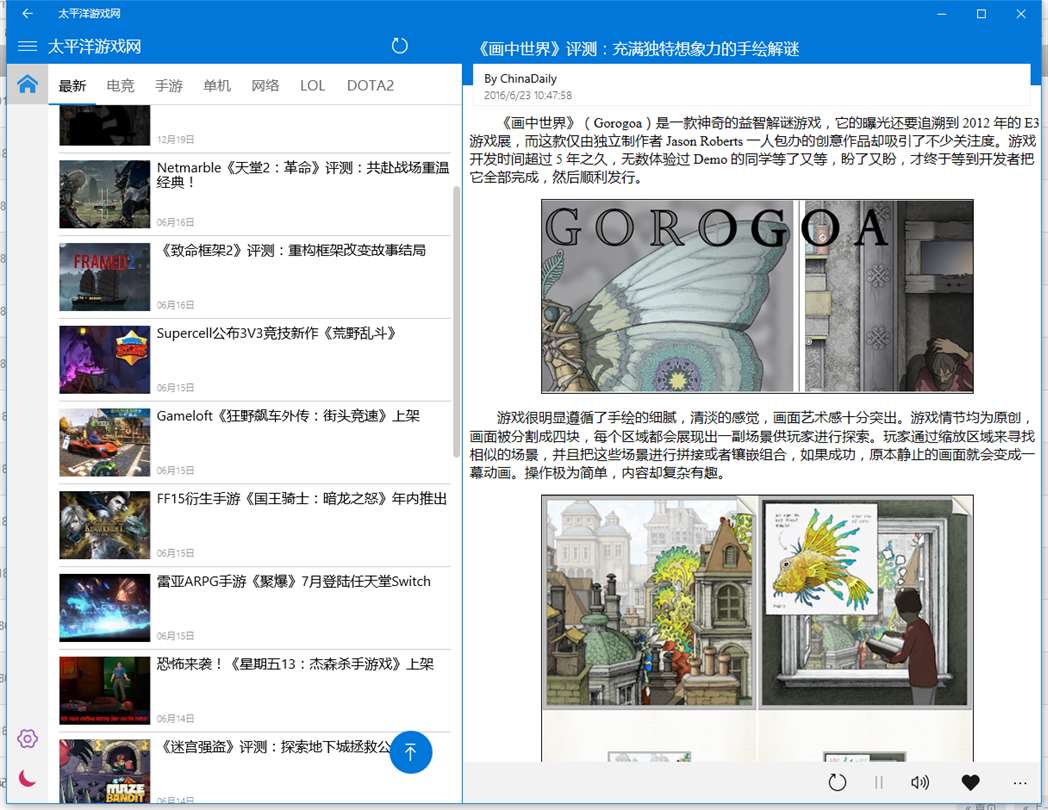Click the GOROGOA title image
Screen dimensions: 1048x810
tap(757, 296)
